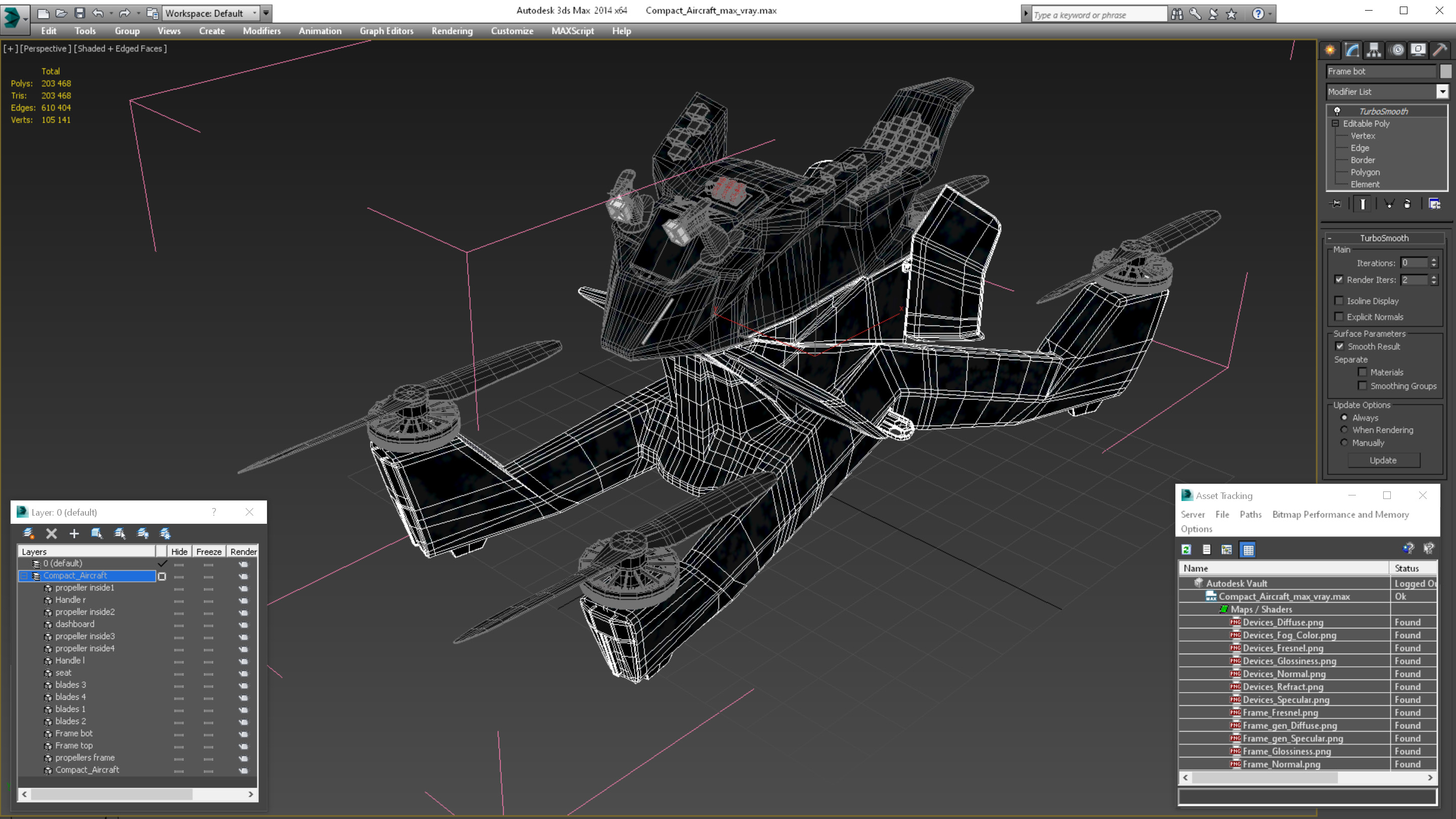The width and height of the screenshot is (1456, 819).
Task: Open Bitmap Performance and Memory menu
Action: pos(1340,514)
